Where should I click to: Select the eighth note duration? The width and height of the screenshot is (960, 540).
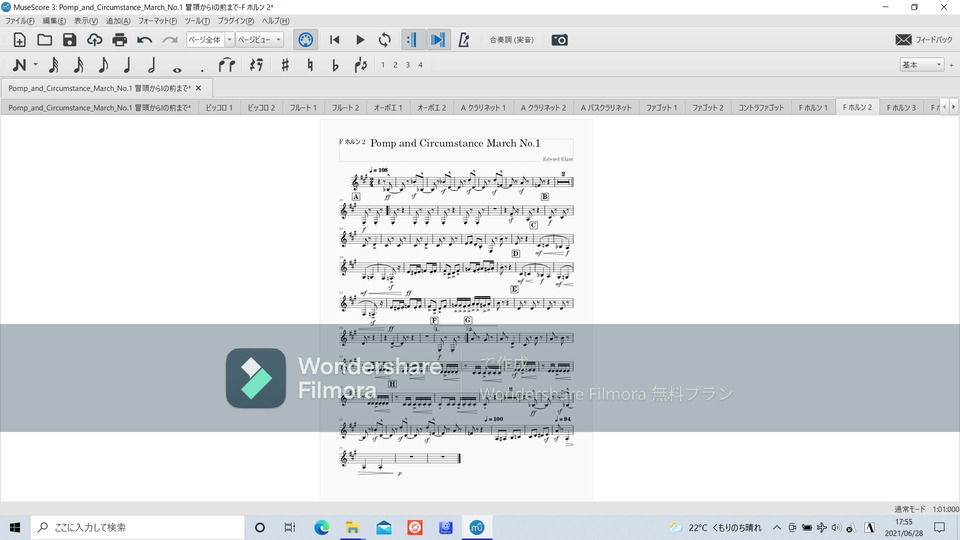tap(103, 64)
